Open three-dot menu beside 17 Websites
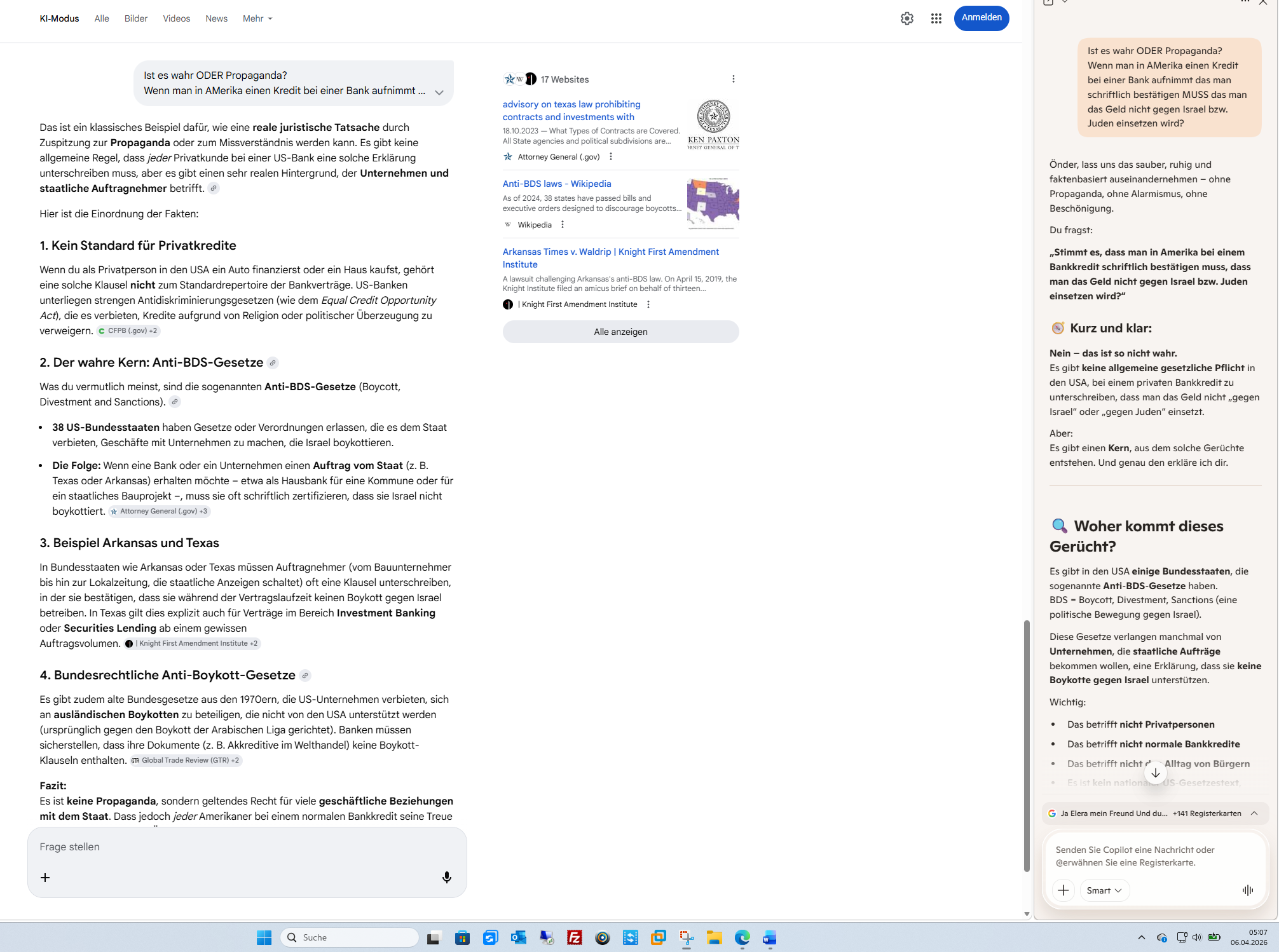The width and height of the screenshot is (1279, 952). tap(733, 79)
